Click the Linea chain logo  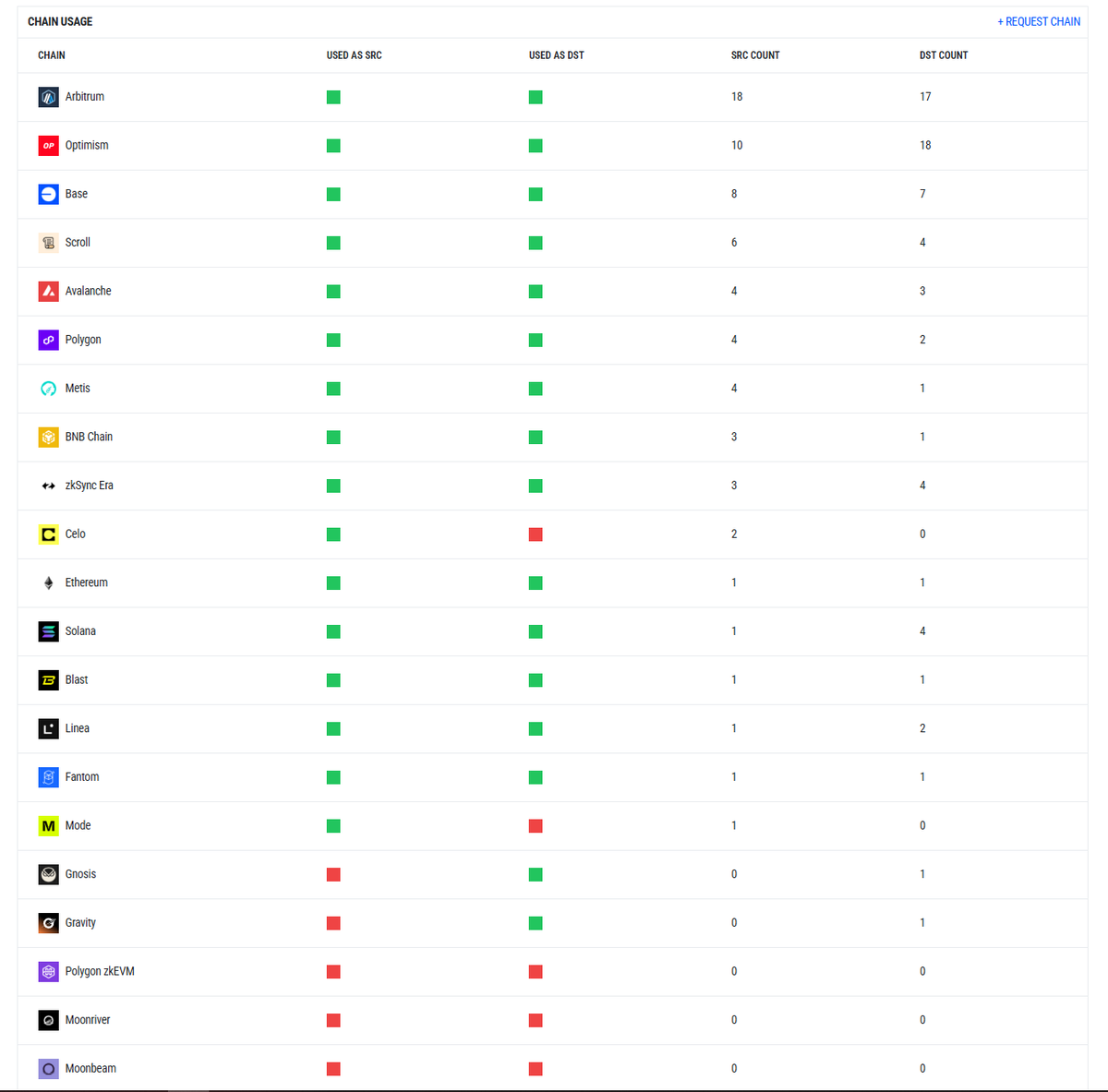(48, 728)
